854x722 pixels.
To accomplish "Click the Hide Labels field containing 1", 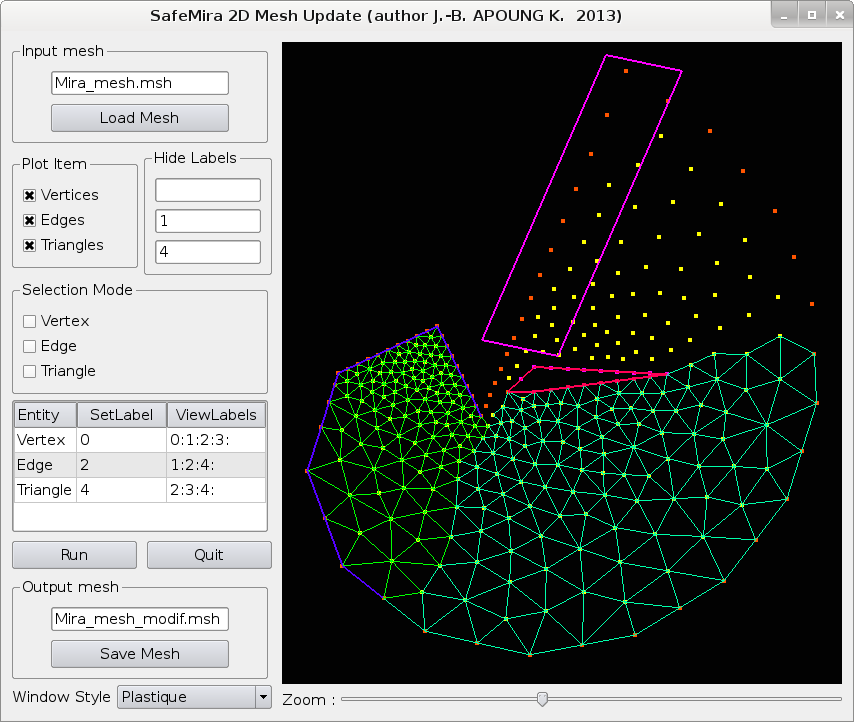I will coord(208,221).
